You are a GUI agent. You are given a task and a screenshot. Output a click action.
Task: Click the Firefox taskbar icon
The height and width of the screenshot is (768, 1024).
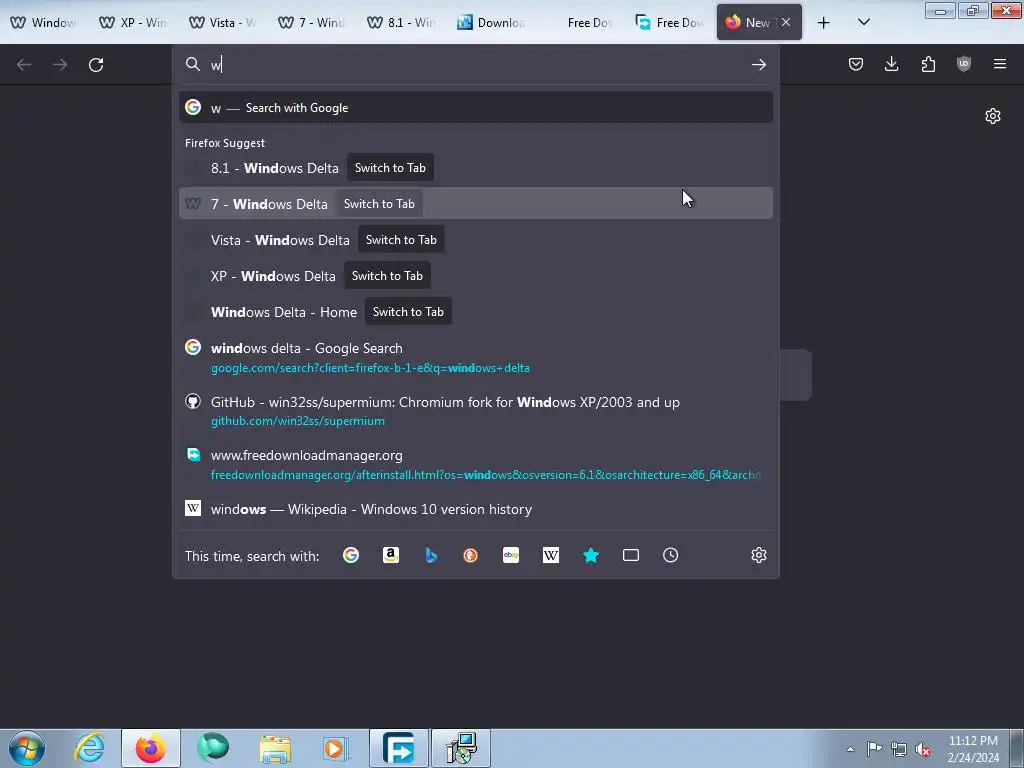[151, 748]
